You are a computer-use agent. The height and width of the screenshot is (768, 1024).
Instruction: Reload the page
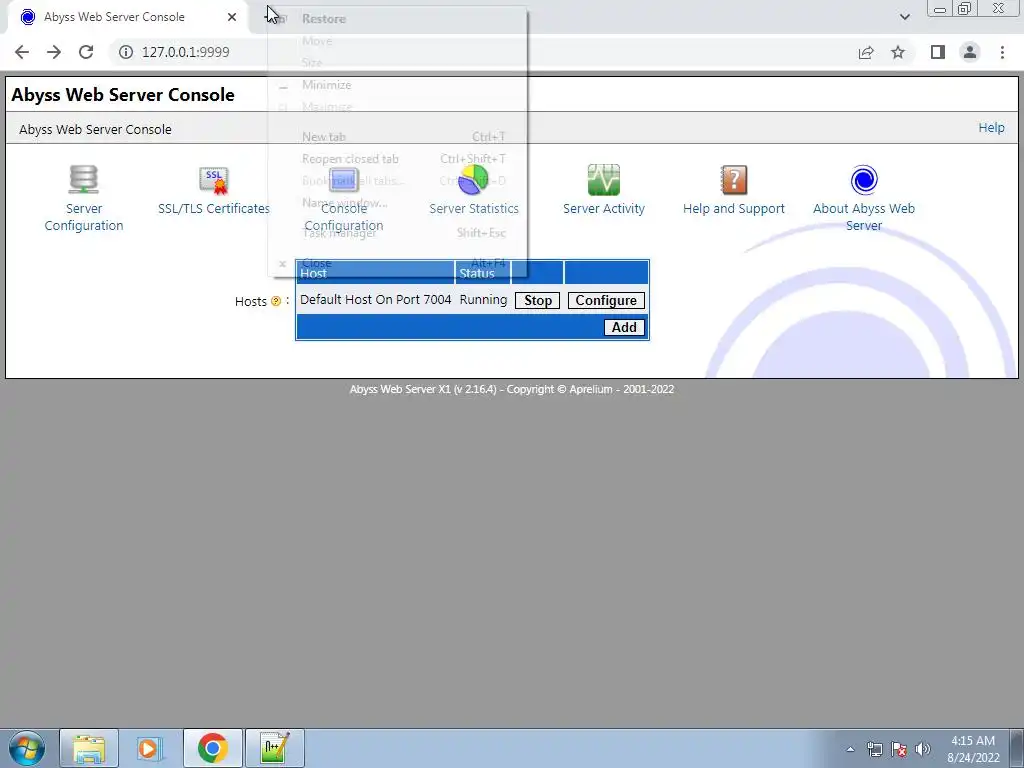click(86, 52)
